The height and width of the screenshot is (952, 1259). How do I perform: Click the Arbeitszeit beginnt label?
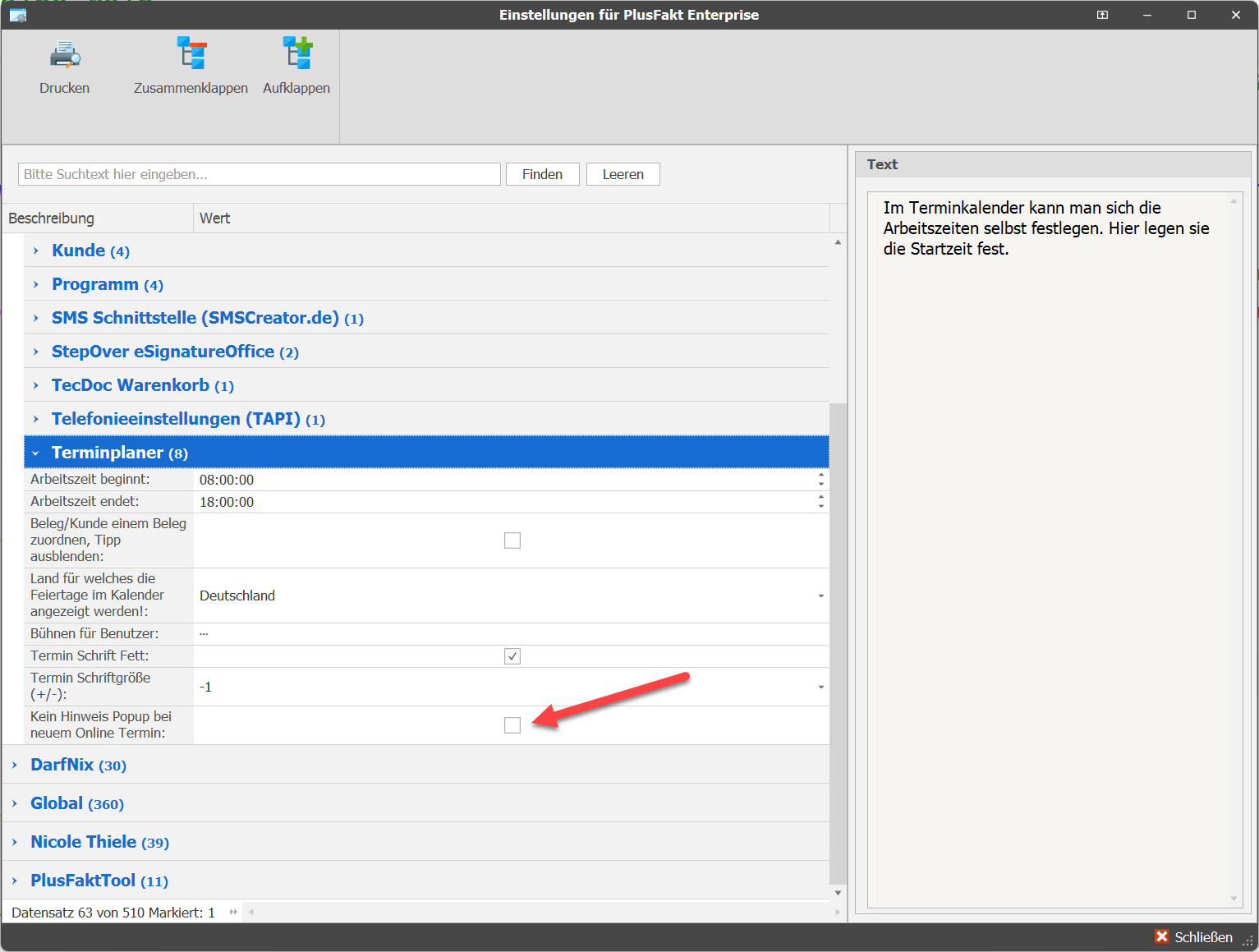(x=90, y=479)
